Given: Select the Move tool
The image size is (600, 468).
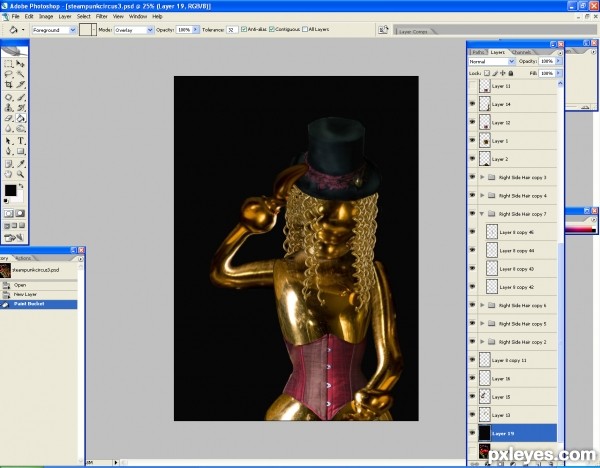Looking at the screenshot, I should coord(20,64).
